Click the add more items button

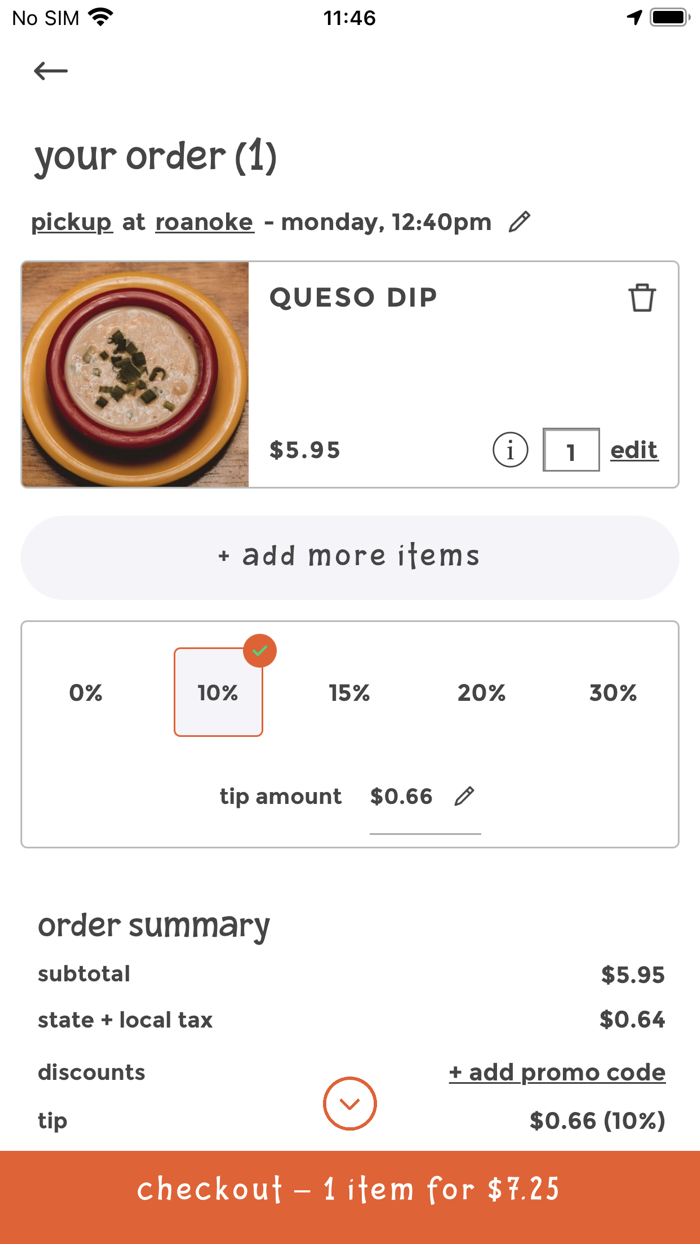pyautogui.click(x=349, y=556)
